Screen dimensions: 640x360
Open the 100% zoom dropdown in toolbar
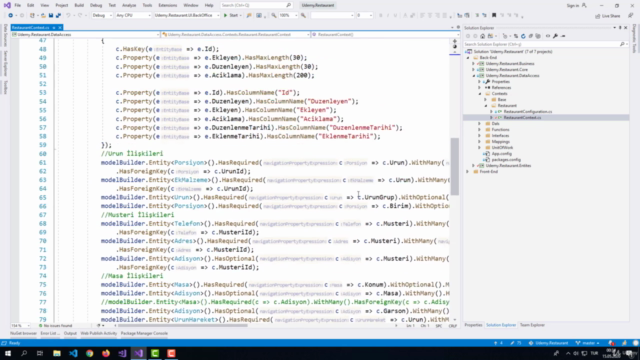pos(288,16)
